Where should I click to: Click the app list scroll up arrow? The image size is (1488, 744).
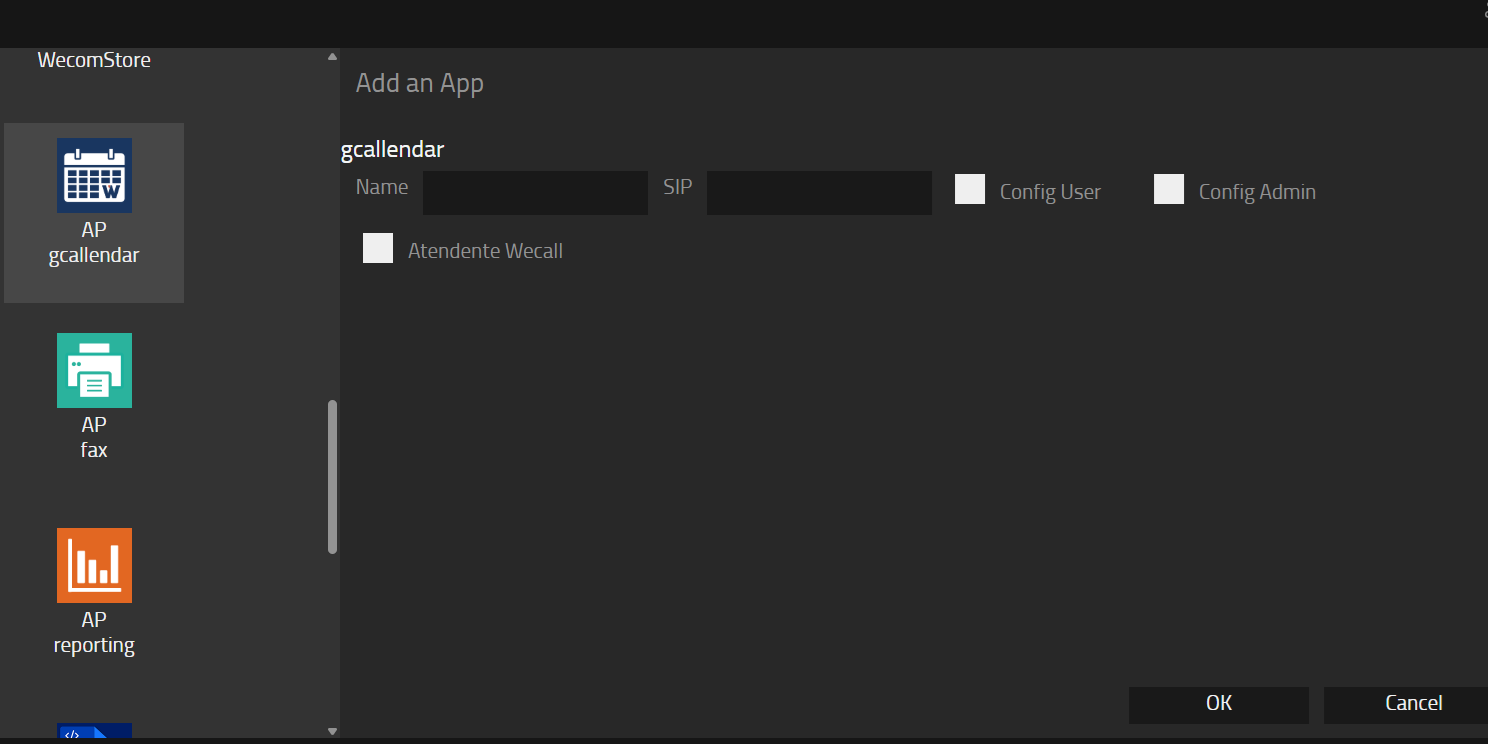pos(333,57)
